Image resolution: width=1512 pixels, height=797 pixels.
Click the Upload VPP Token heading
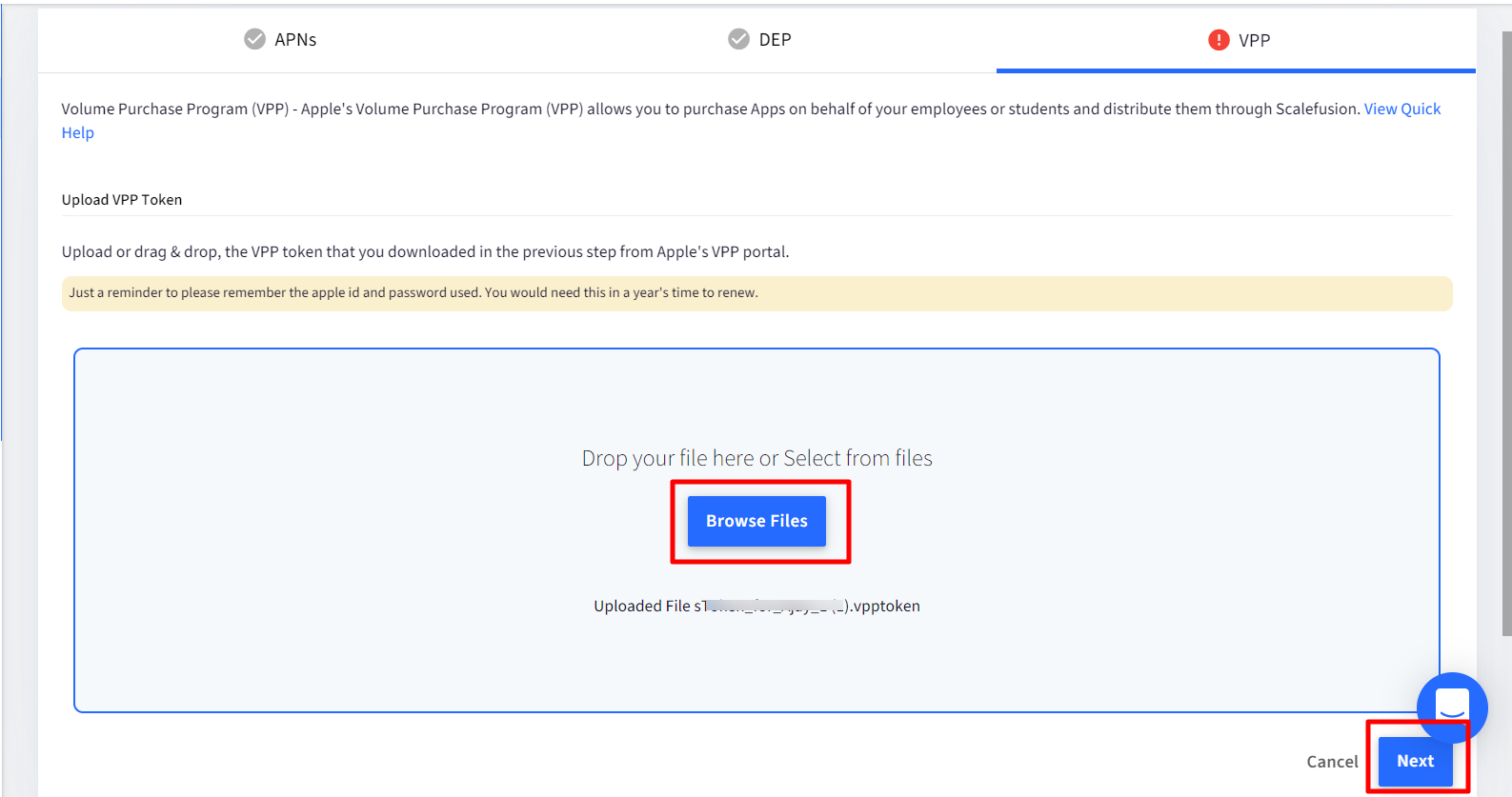click(122, 200)
